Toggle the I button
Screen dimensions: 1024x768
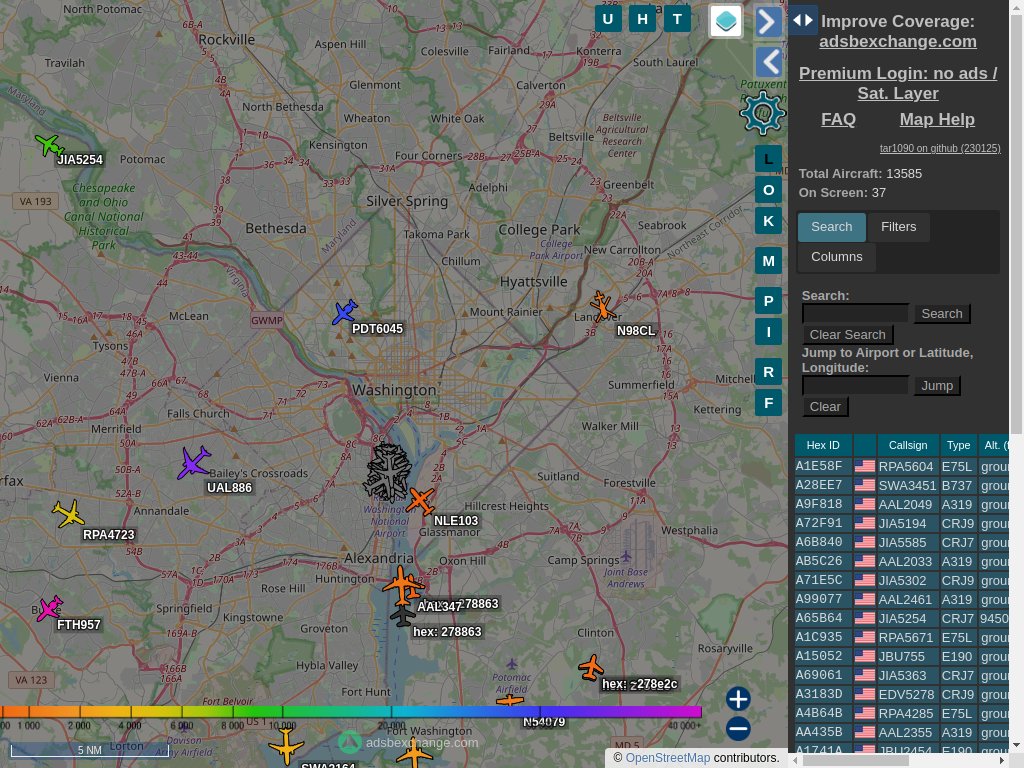tap(769, 332)
